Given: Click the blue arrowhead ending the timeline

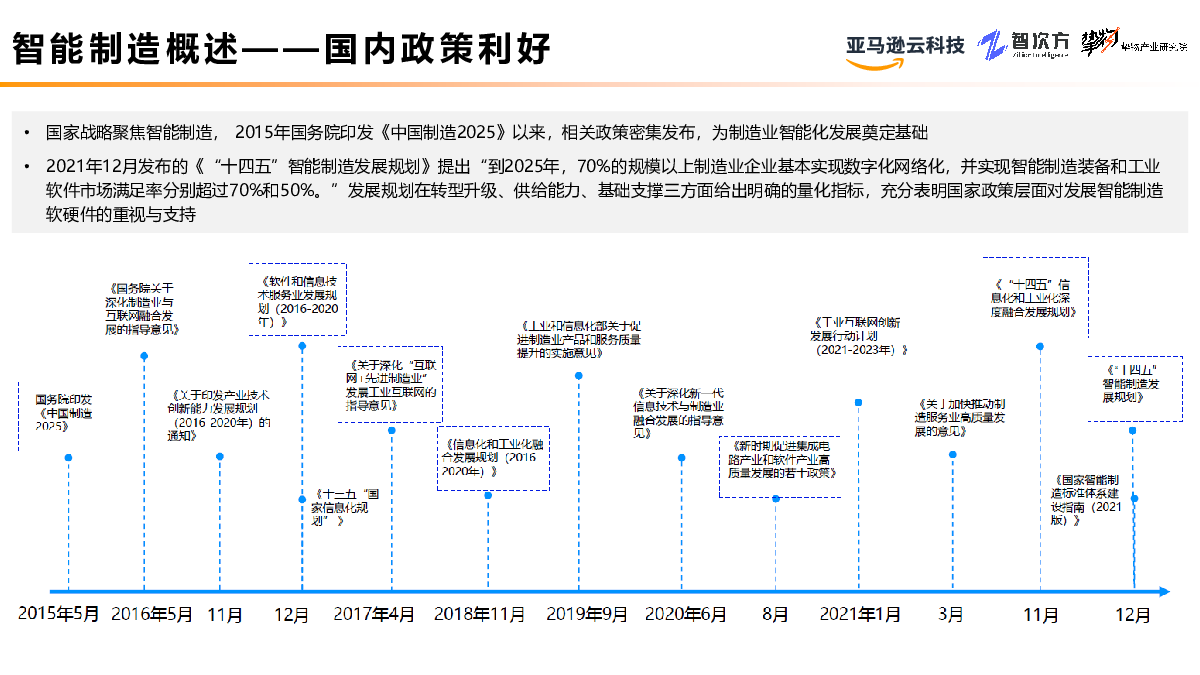Looking at the screenshot, I should pyautogui.click(x=1161, y=591).
